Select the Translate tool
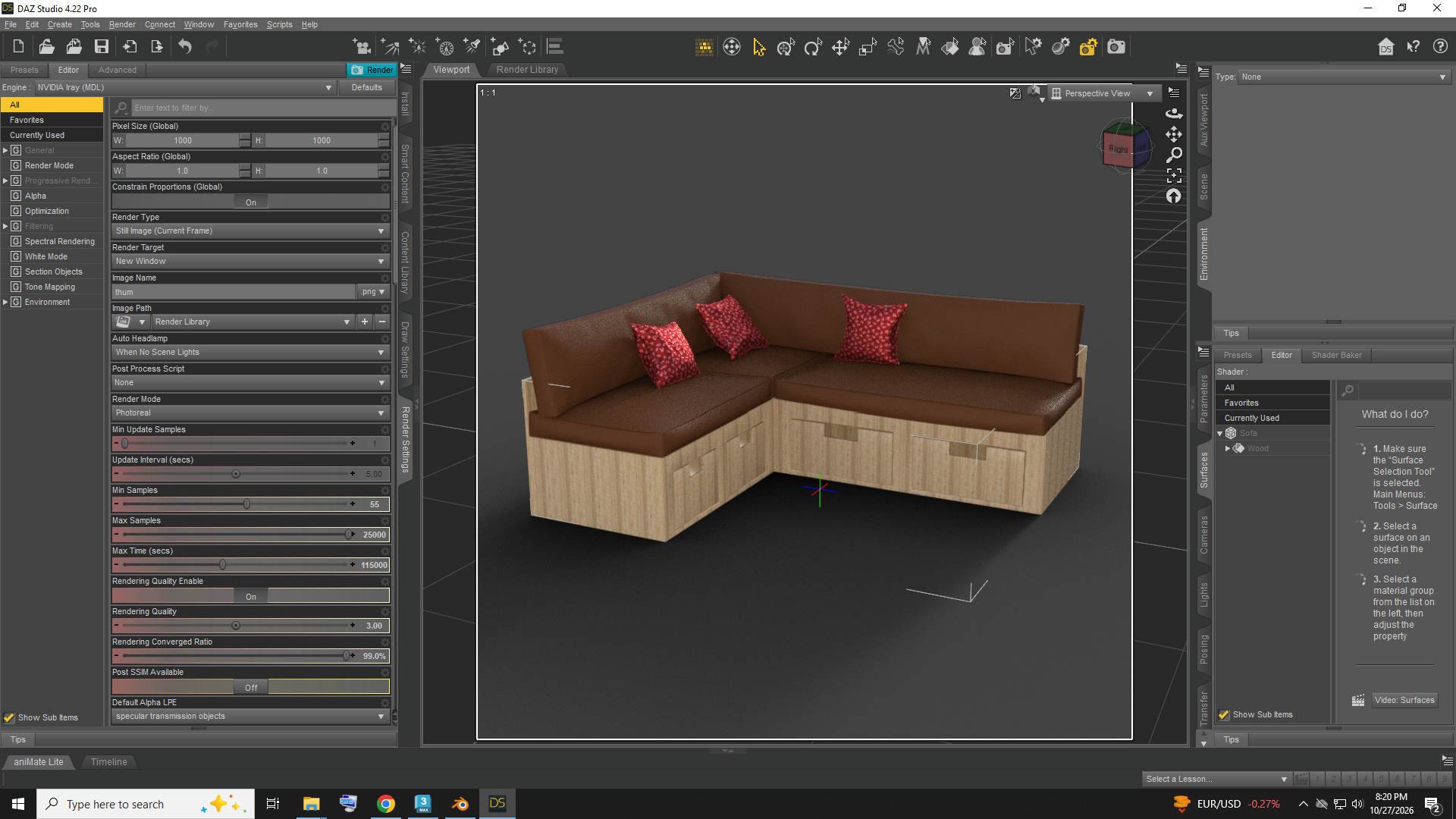Image resolution: width=1456 pixels, height=819 pixels. pyautogui.click(x=841, y=47)
